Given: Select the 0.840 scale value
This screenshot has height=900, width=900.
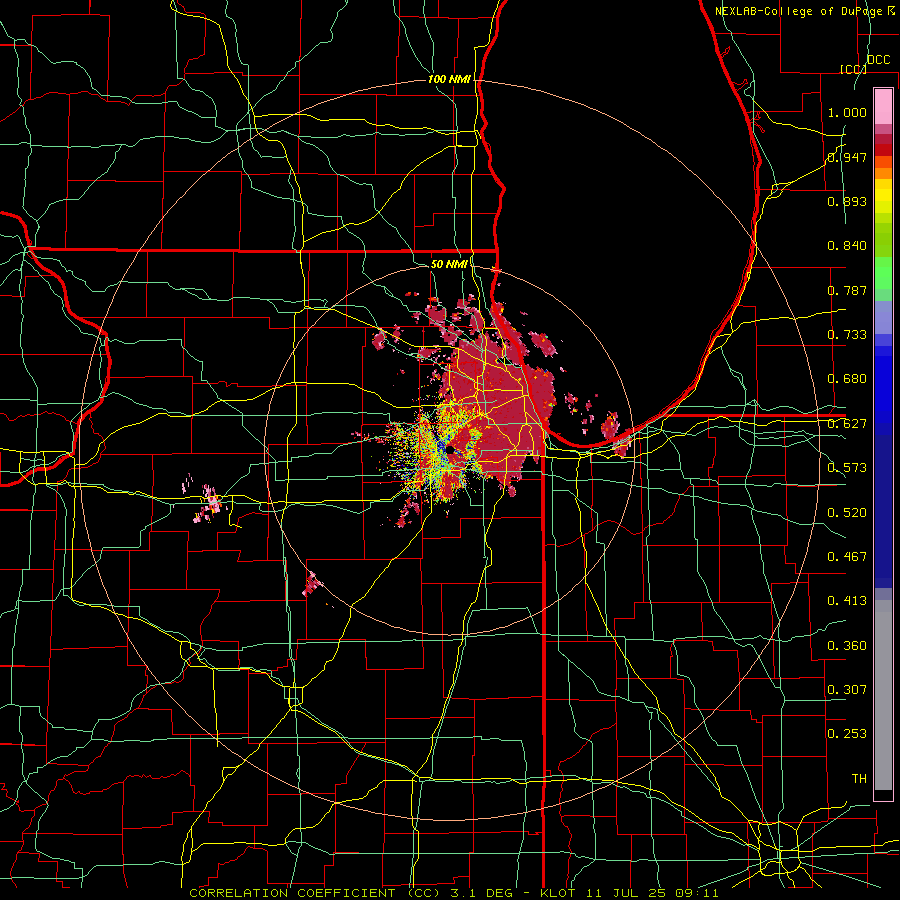Looking at the screenshot, I should click(847, 246).
